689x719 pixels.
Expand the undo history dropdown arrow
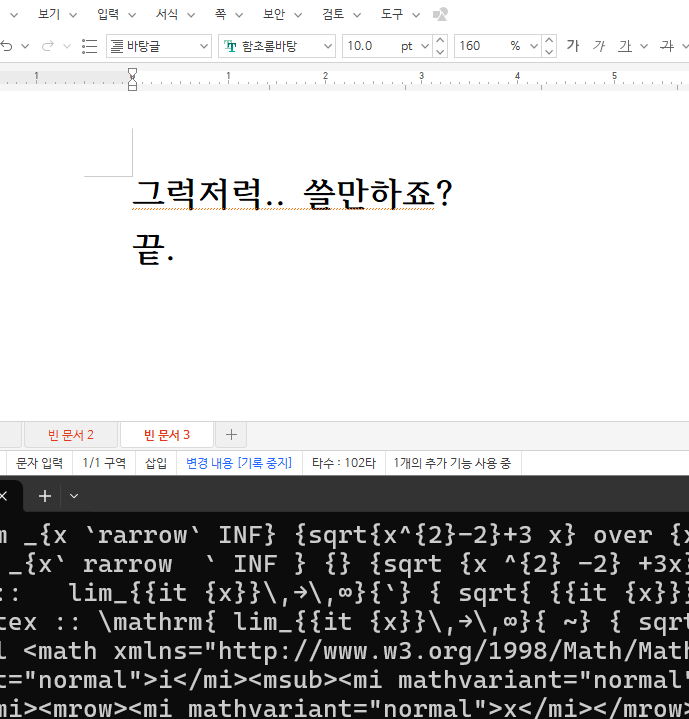25,46
